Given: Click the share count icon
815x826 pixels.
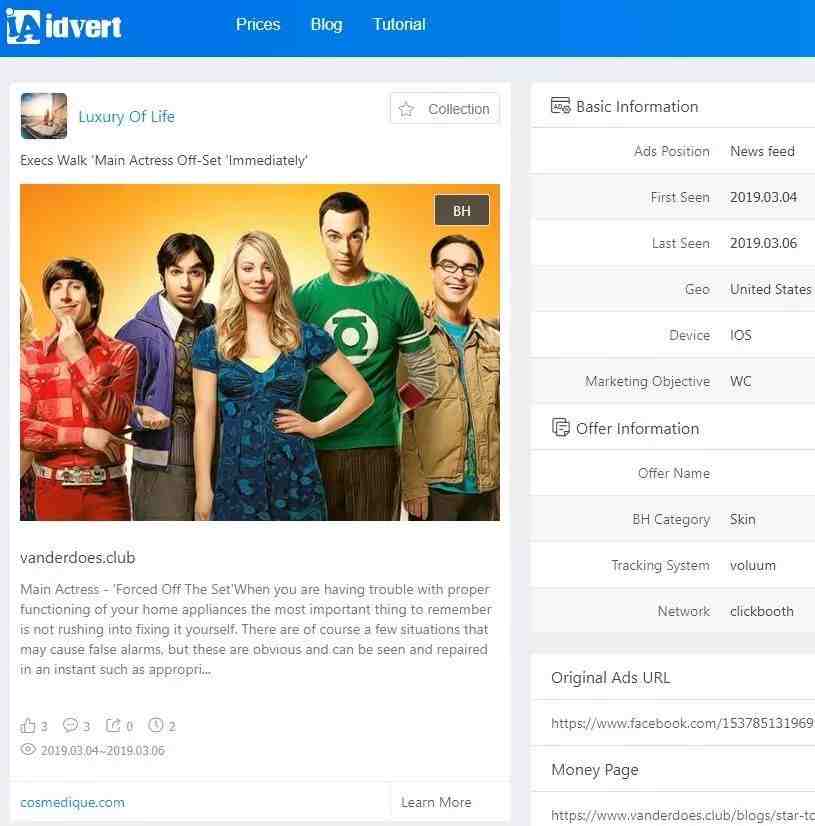Looking at the screenshot, I should (113, 725).
